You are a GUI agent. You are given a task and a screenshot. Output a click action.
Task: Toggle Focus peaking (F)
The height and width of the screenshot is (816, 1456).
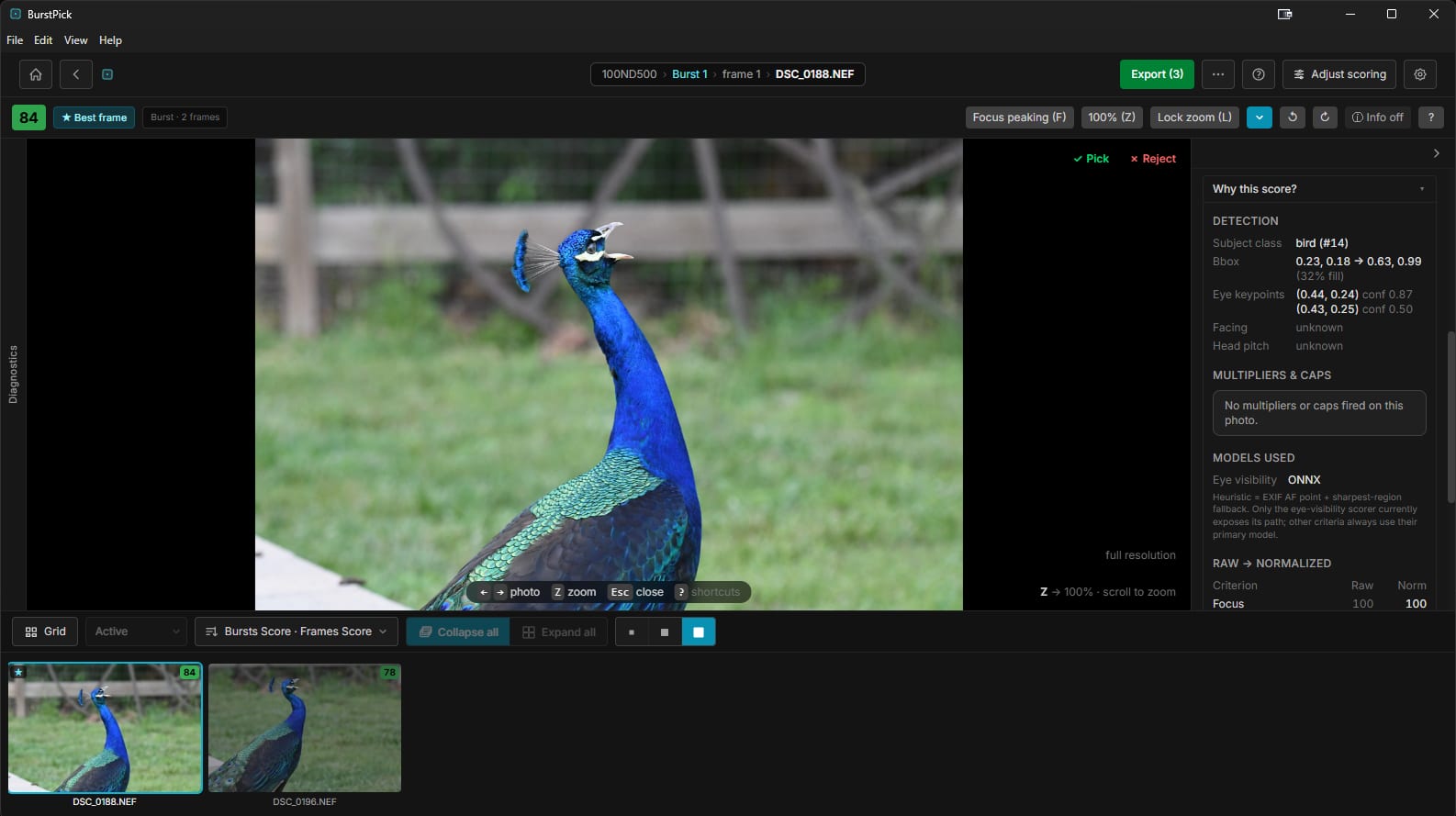[1019, 117]
